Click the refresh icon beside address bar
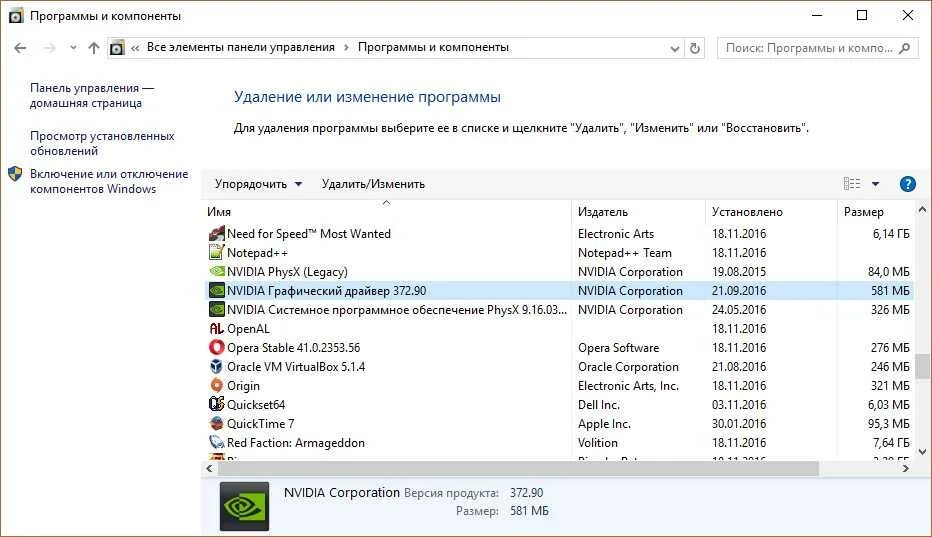 pyautogui.click(x=694, y=48)
